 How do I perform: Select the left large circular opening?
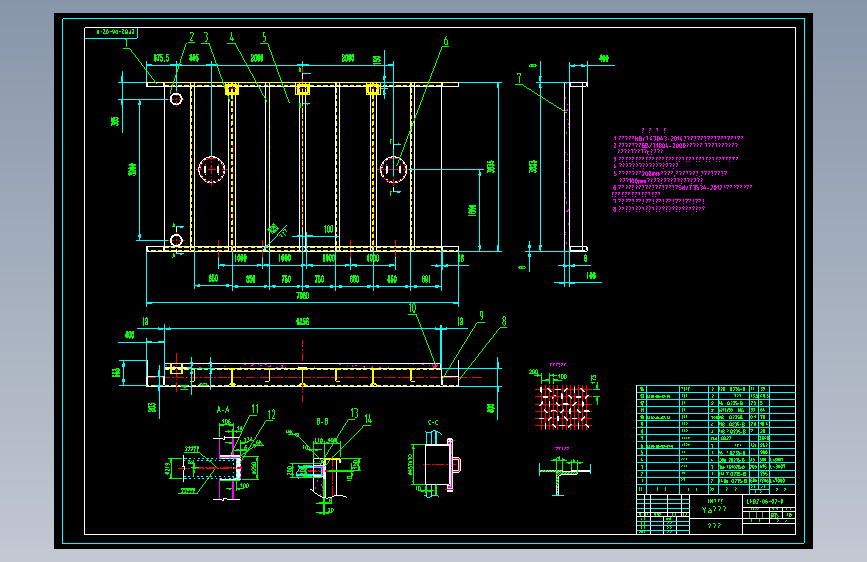tap(212, 169)
